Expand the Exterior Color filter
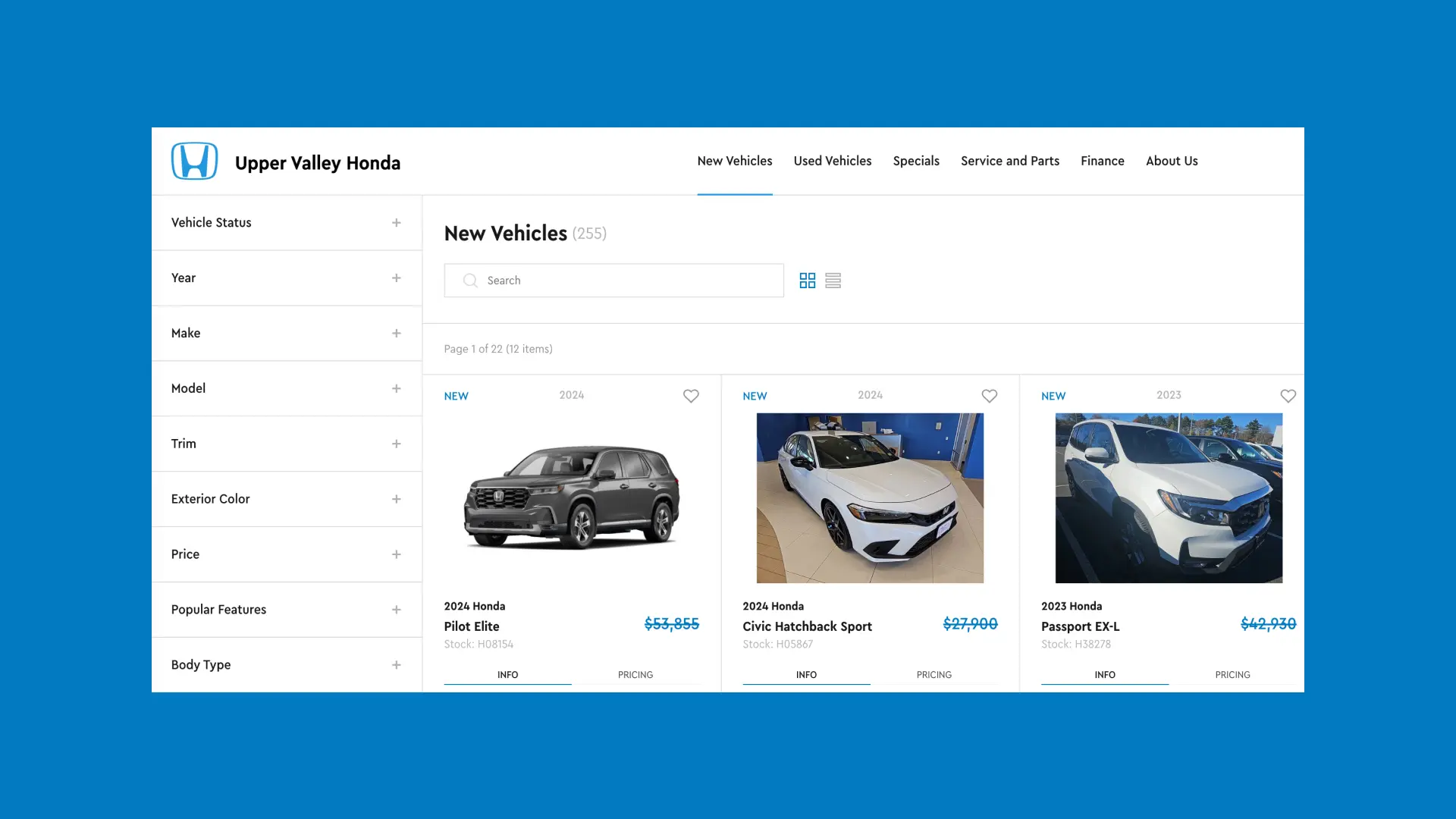Viewport: 1456px width, 819px height. coord(396,498)
